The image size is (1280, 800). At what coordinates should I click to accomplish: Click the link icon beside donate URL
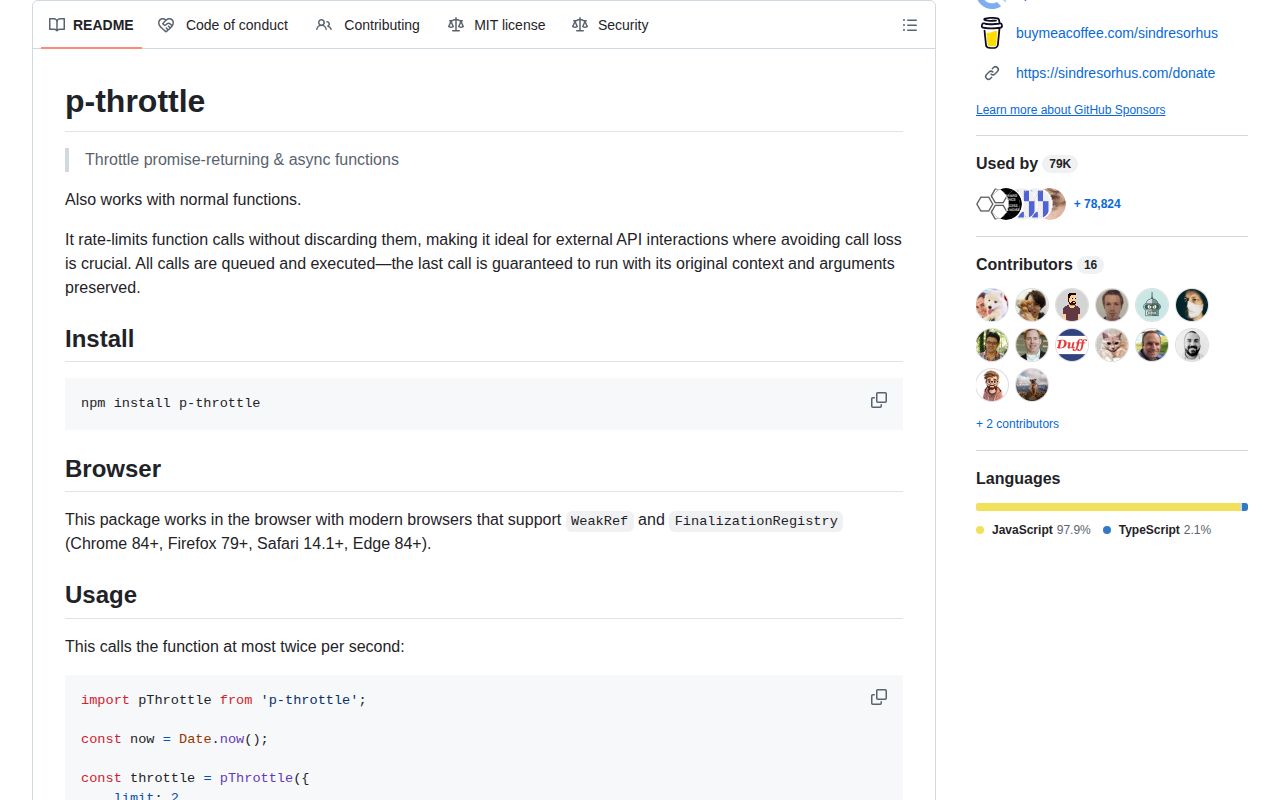pyautogui.click(x=991, y=73)
